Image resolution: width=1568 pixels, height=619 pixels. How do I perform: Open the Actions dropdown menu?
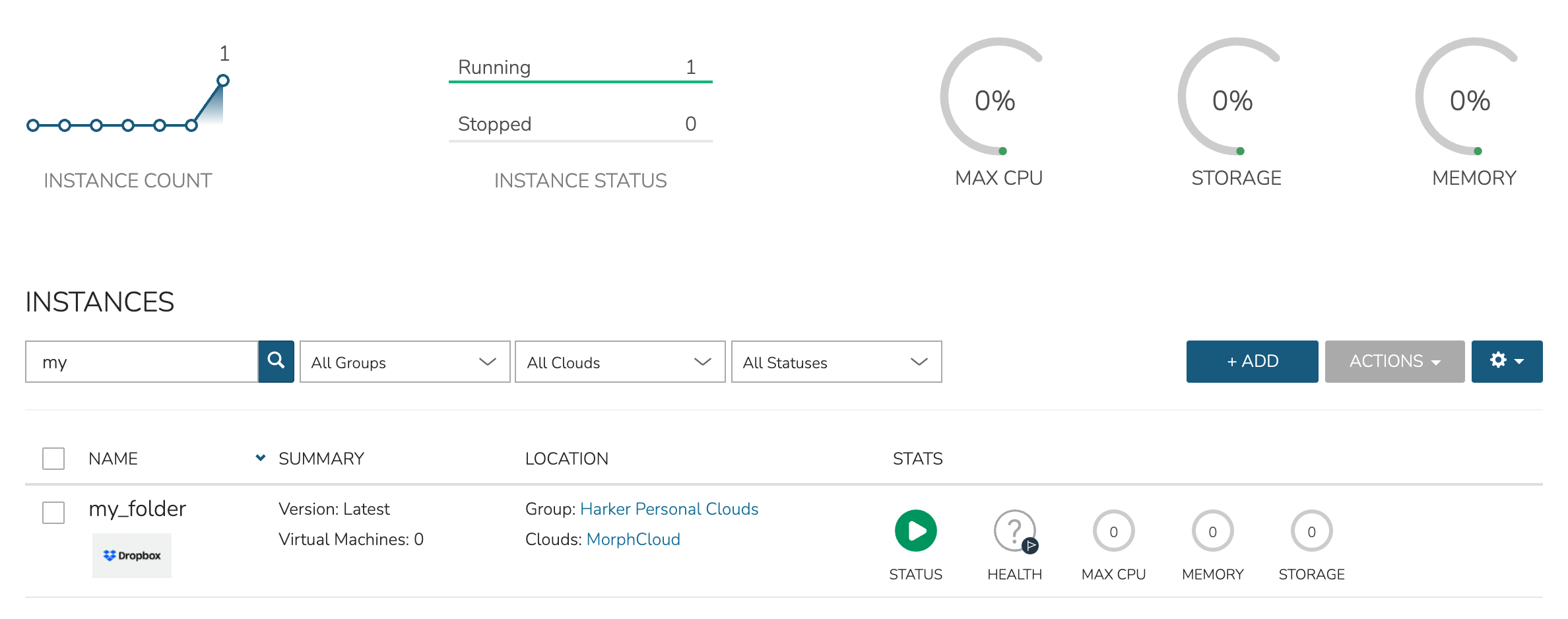1394,361
